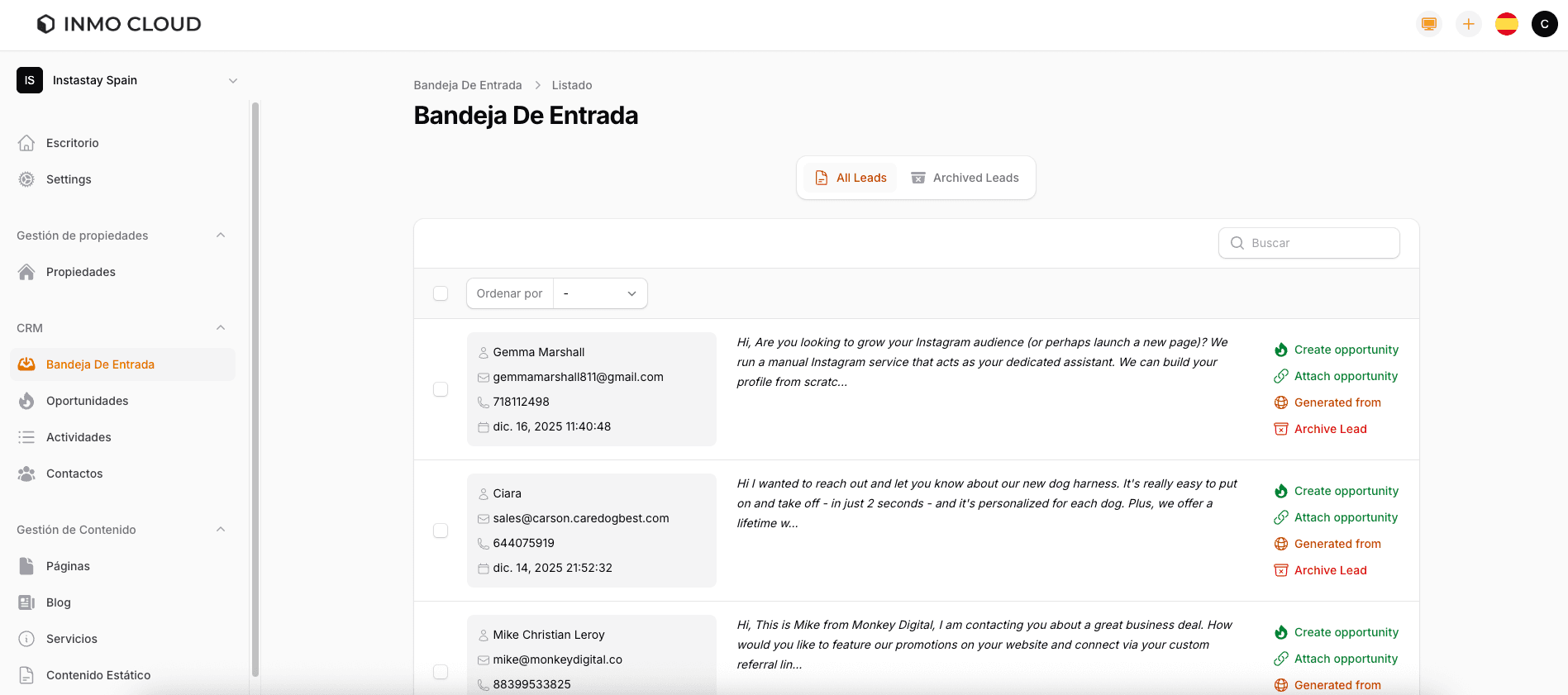
Task: Click the sidebar vertical scrollbar
Action: pyautogui.click(x=255, y=388)
